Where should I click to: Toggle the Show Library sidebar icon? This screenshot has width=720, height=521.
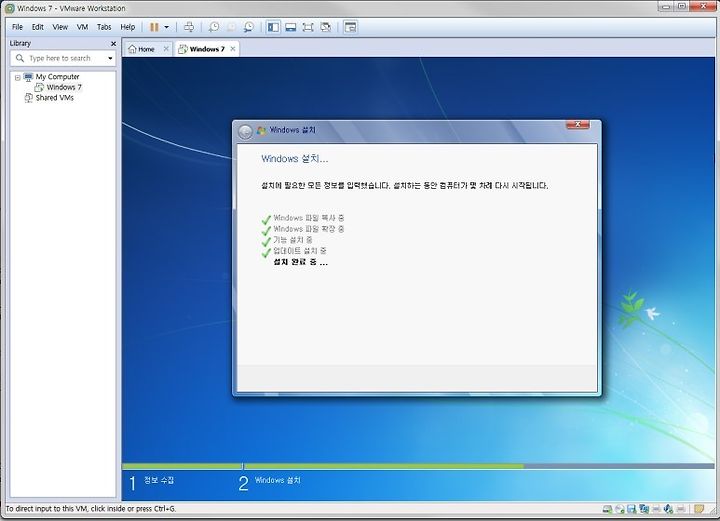(x=273, y=27)
